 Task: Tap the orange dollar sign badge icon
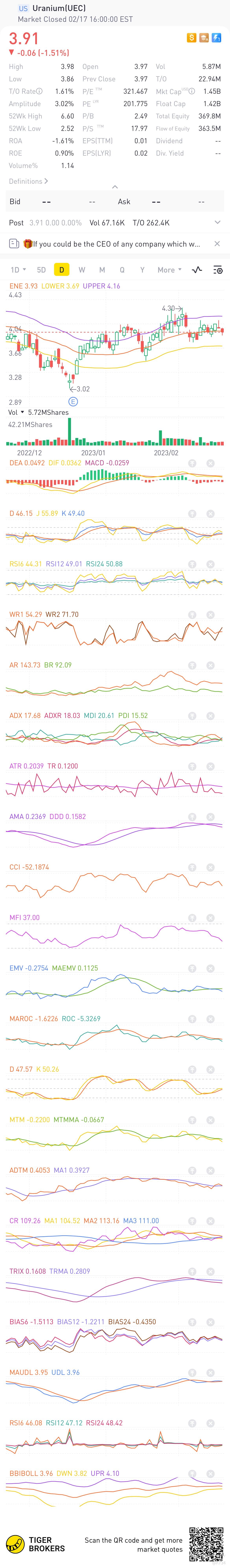click(192, 38)
